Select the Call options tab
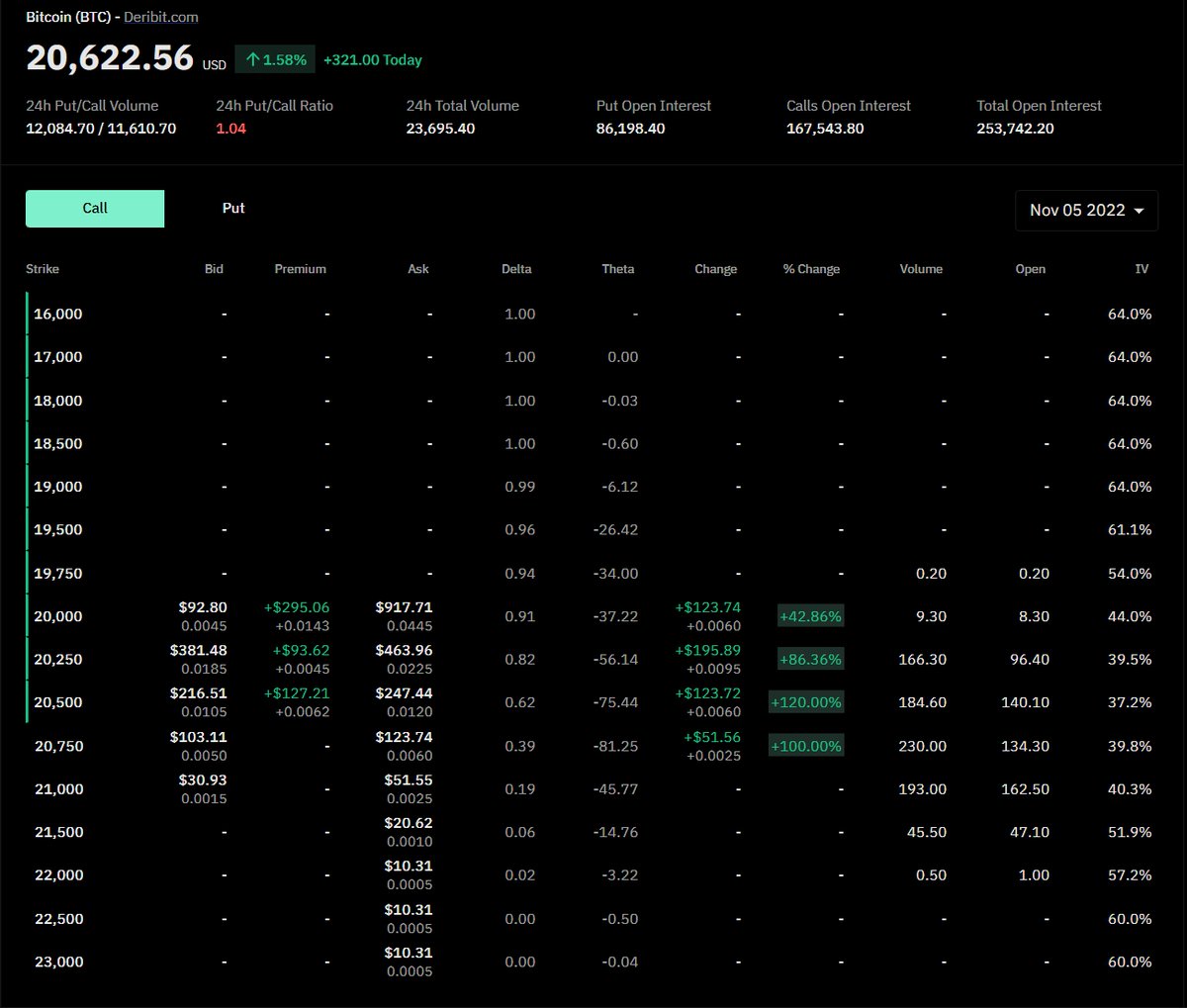1187x1008 pixels. (x=94, y=208)
